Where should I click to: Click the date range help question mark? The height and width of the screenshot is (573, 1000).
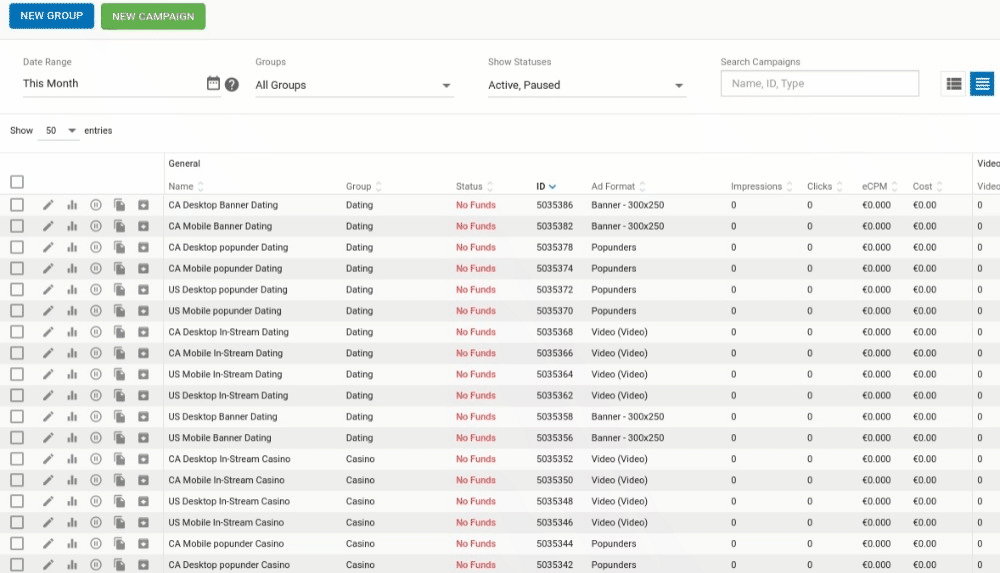(232, 84)
